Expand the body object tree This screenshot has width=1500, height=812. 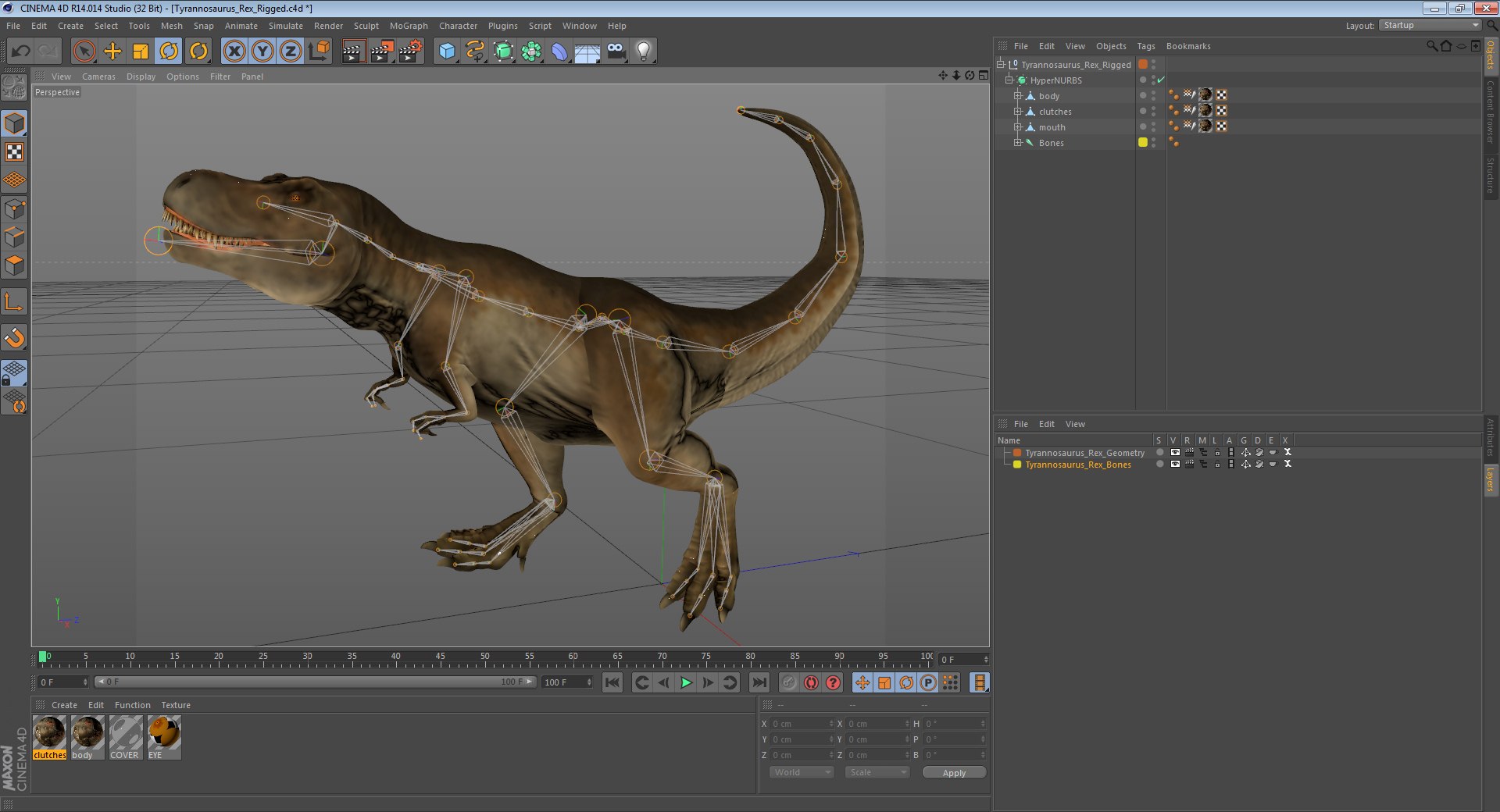(1018, 96)
